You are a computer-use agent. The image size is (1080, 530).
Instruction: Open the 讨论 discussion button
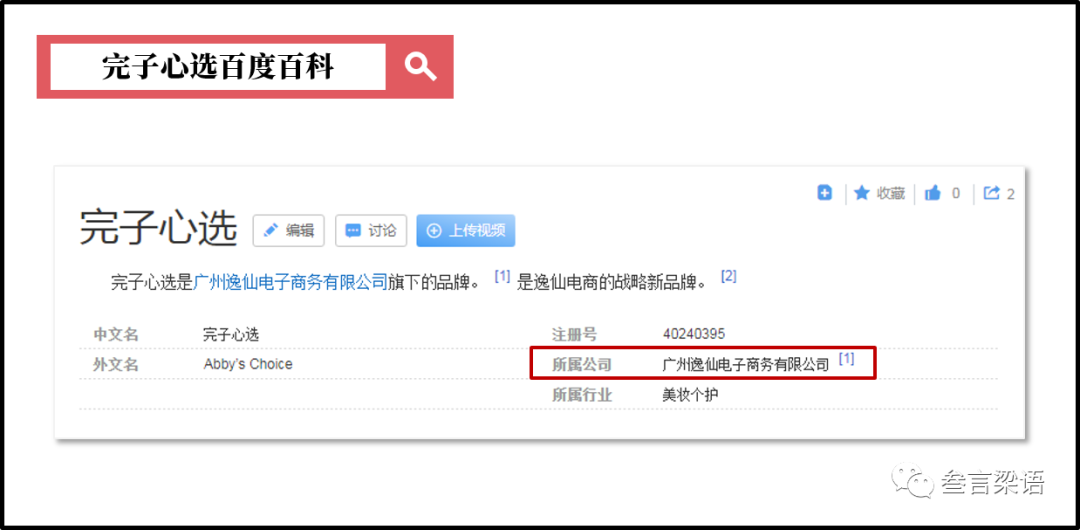(371, 230)
